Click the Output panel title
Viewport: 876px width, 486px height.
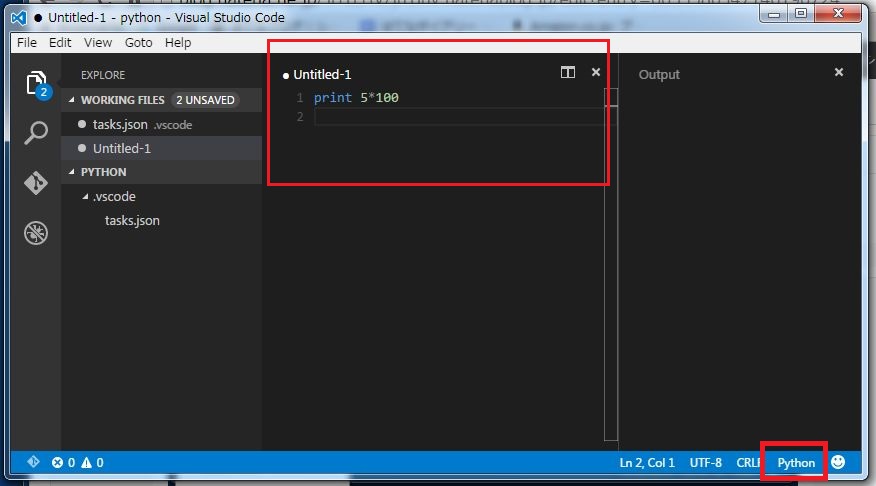[659, 74]
